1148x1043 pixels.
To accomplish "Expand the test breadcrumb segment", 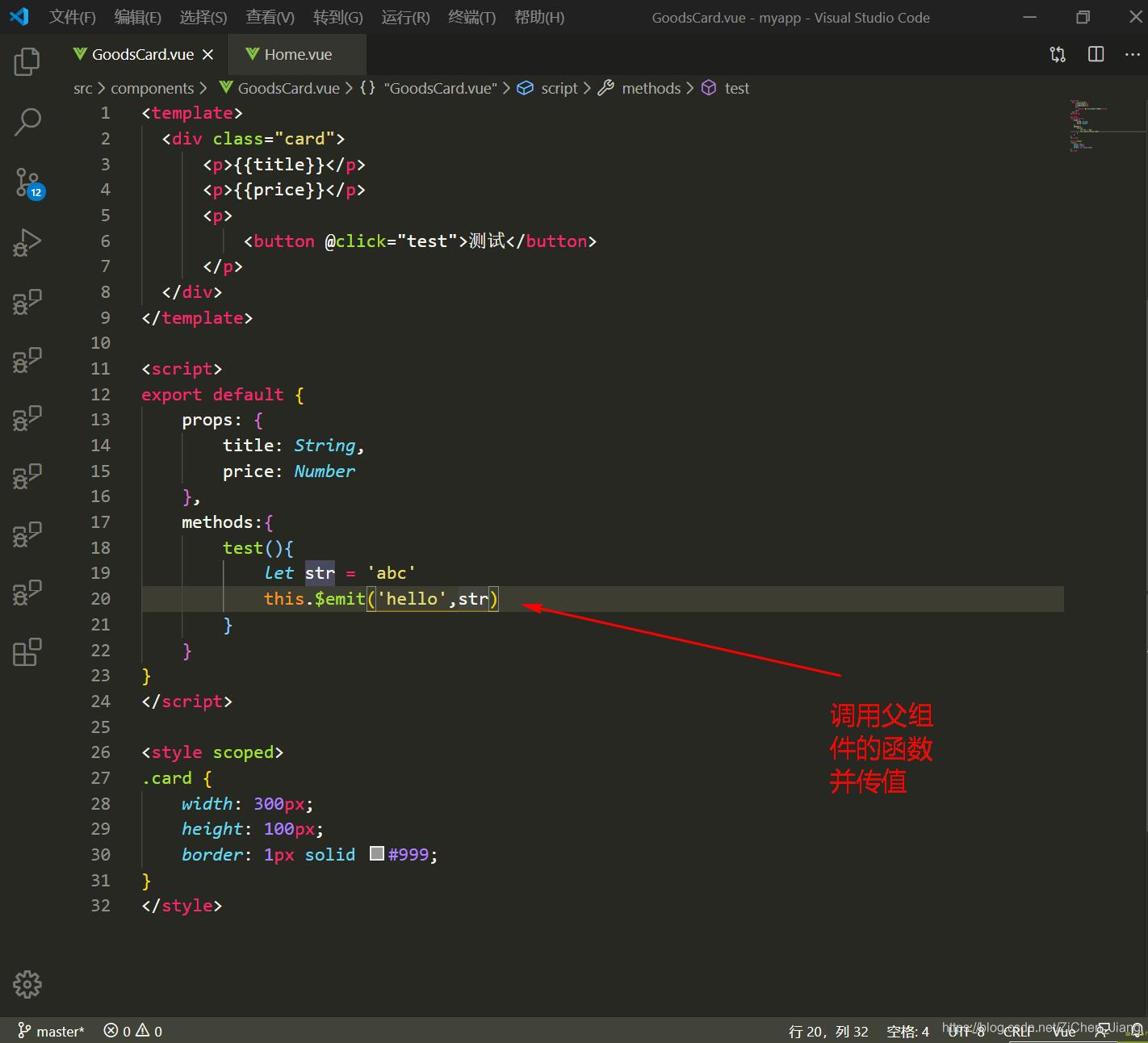I will 736,88.
